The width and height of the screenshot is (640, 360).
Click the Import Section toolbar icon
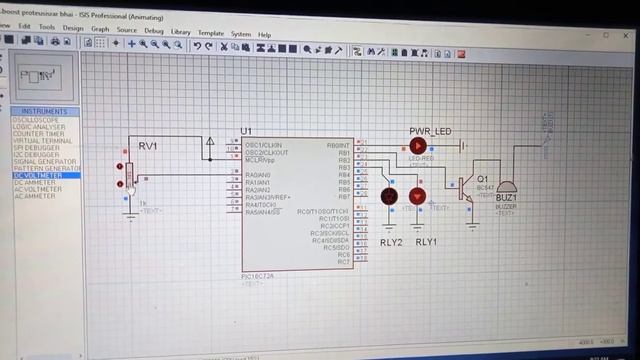point(27,40)
